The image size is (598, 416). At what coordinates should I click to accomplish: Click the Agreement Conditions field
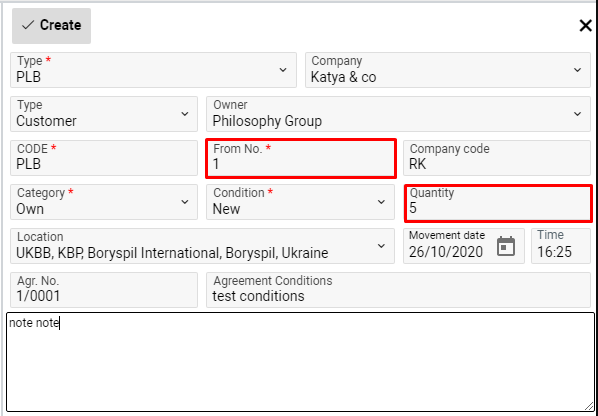point(399,290)
